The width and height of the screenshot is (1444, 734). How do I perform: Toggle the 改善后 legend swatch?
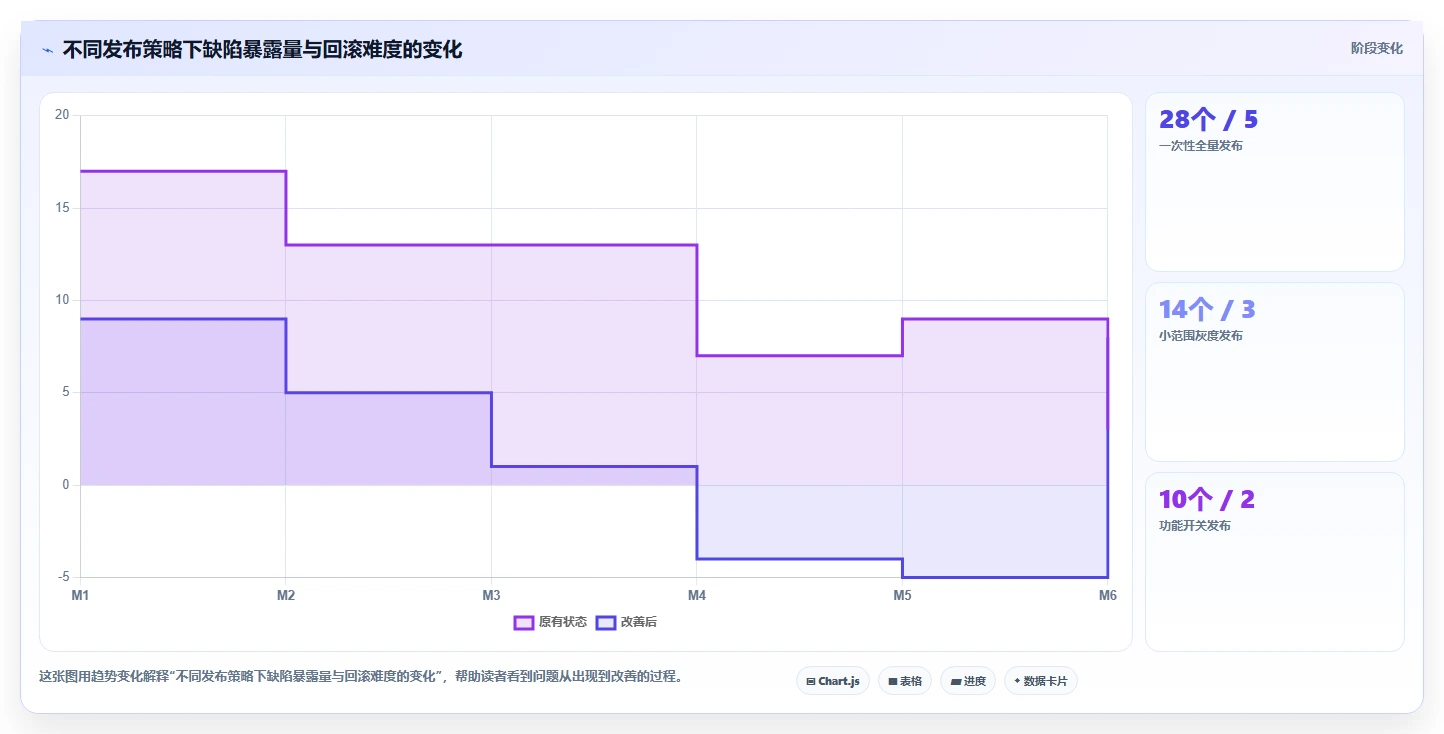606,622
